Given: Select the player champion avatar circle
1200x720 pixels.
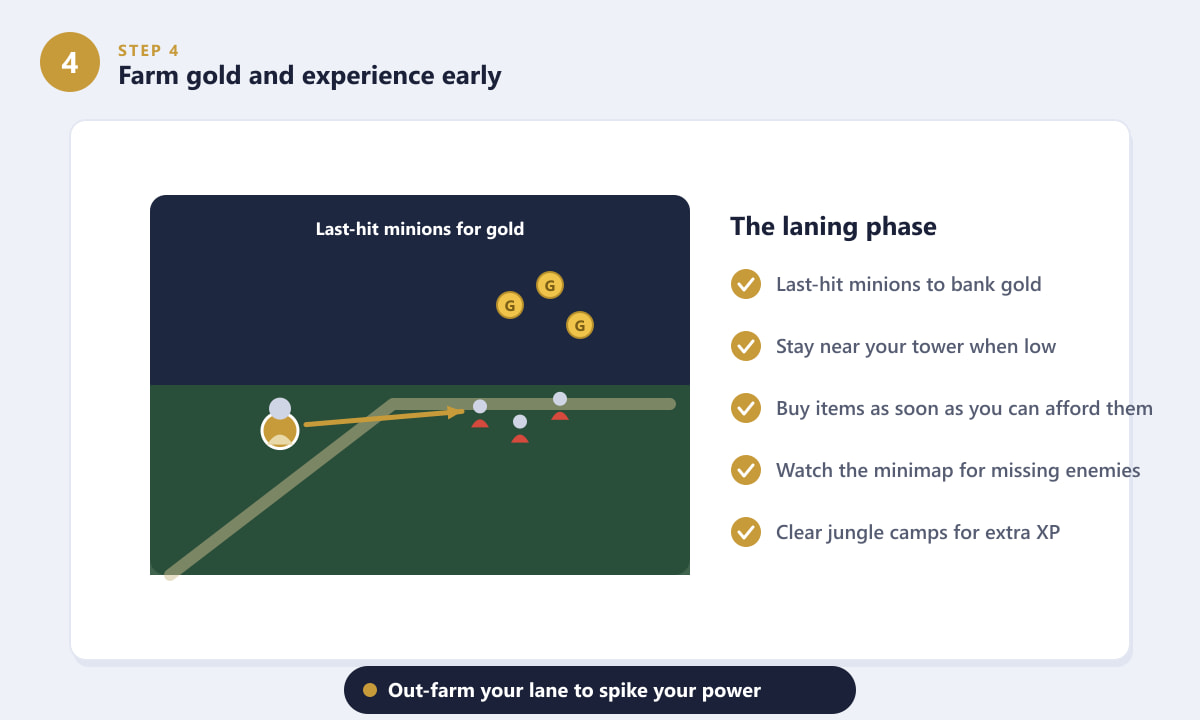Looking at the screenshot, I should [x=280, y=430].
